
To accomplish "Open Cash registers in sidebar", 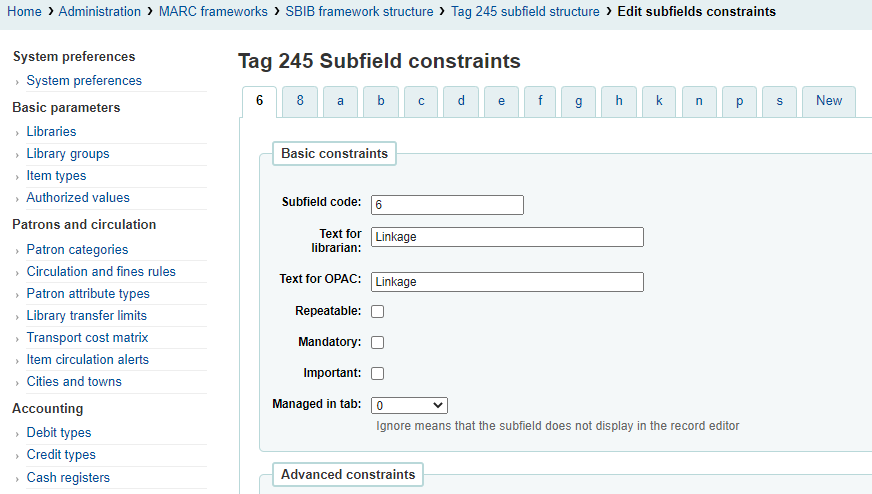I will [68, 478].
